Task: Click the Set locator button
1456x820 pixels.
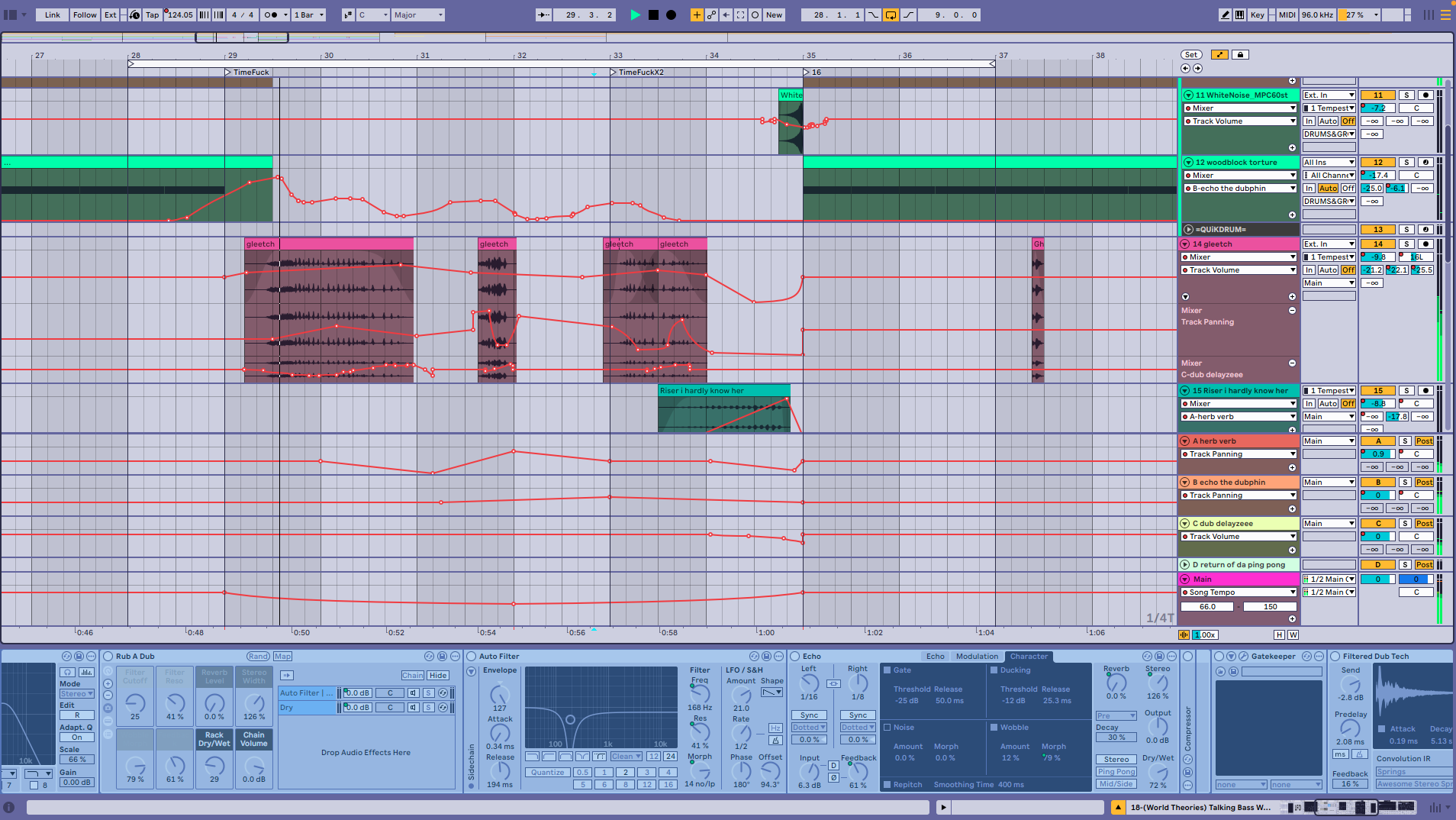Action: 1191,55
